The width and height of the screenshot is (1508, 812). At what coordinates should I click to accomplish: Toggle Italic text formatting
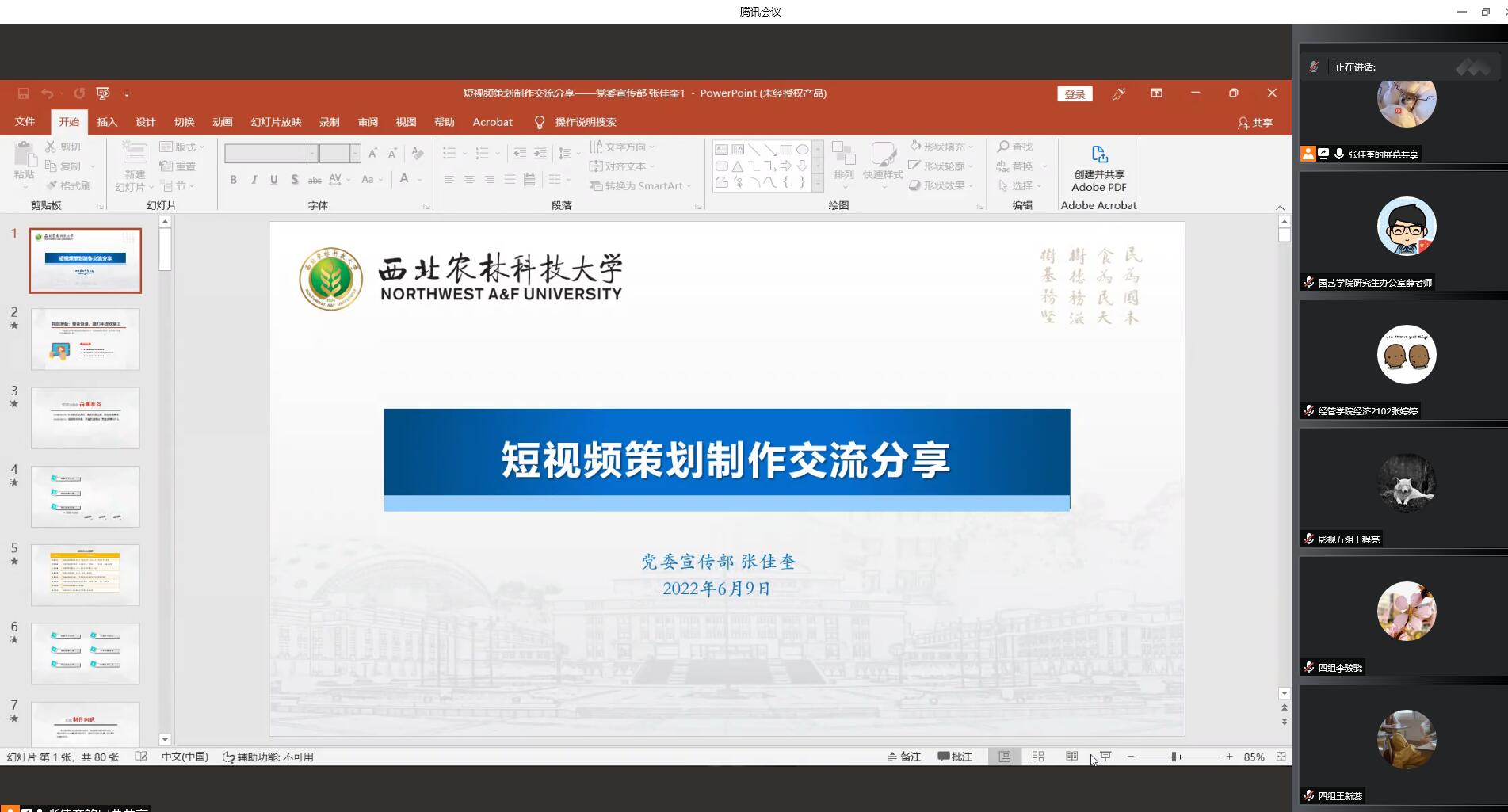point(254,180)
